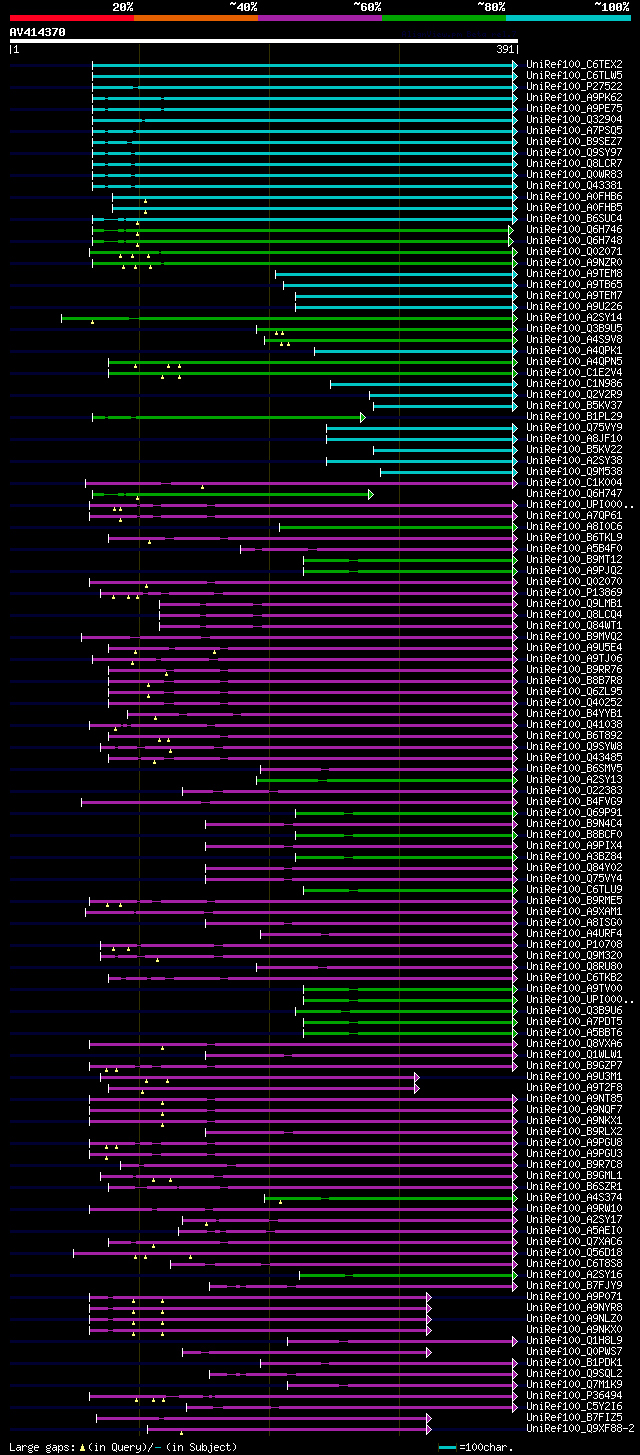Select the UniRef100_A9TV00 label
The image size is (640, 1455).
(574, 988)
